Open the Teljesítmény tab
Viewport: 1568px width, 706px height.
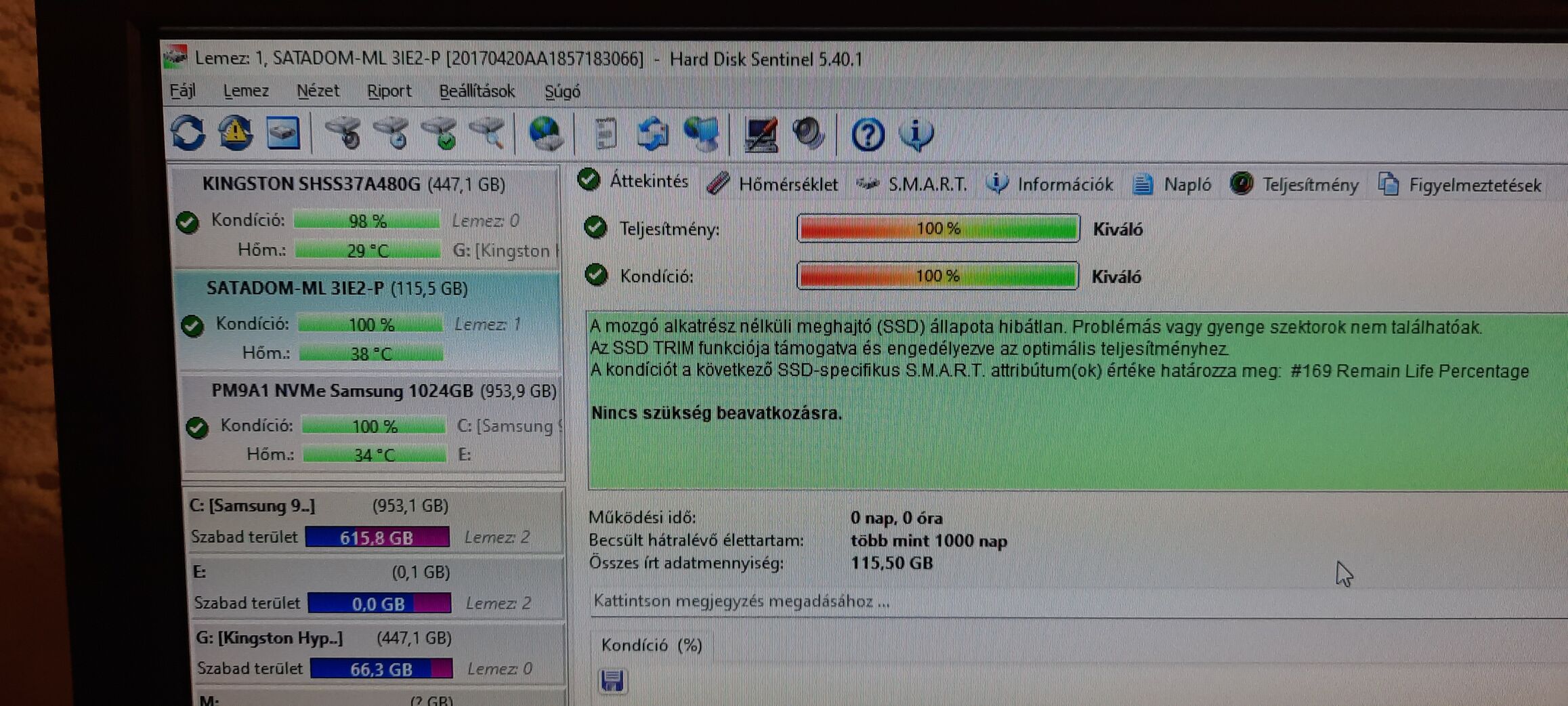pyautogui.click(x=1294, y=184)
